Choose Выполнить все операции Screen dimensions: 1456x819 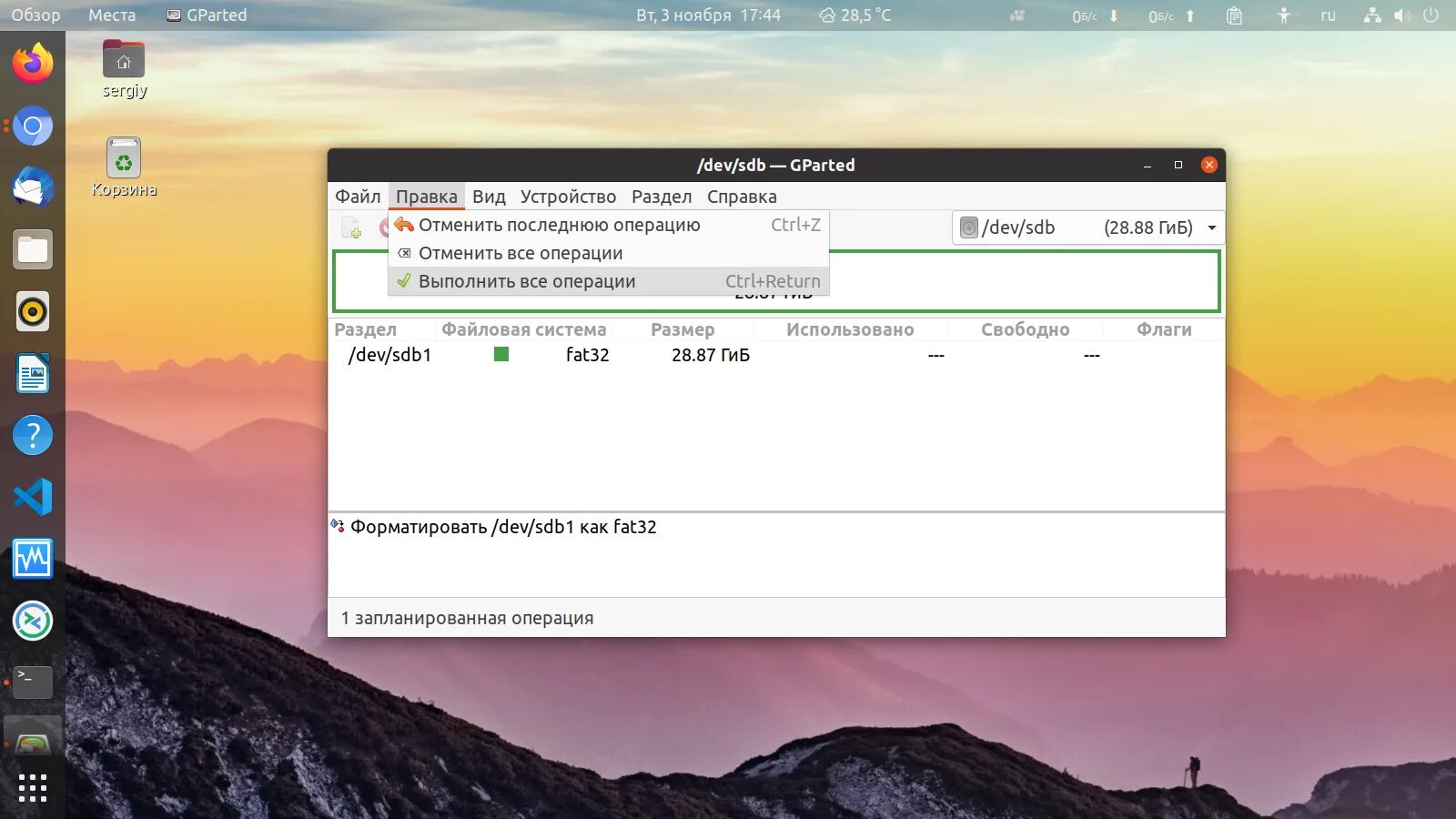click(609, 281)
